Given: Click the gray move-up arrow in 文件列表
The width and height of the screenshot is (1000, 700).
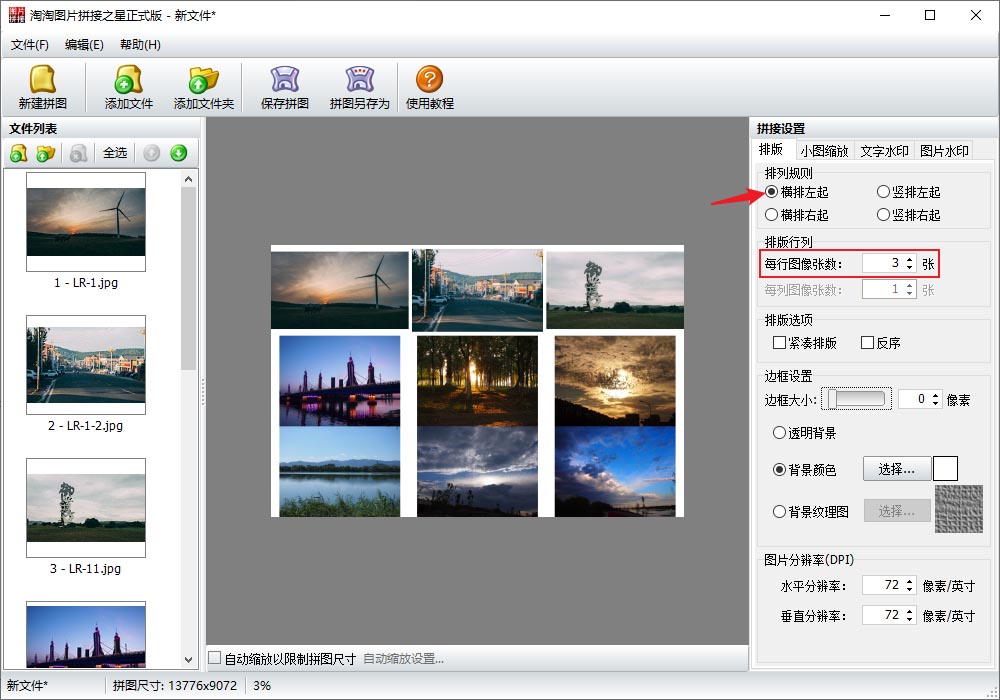Looking at the screenshot, I should coord(152,153).
